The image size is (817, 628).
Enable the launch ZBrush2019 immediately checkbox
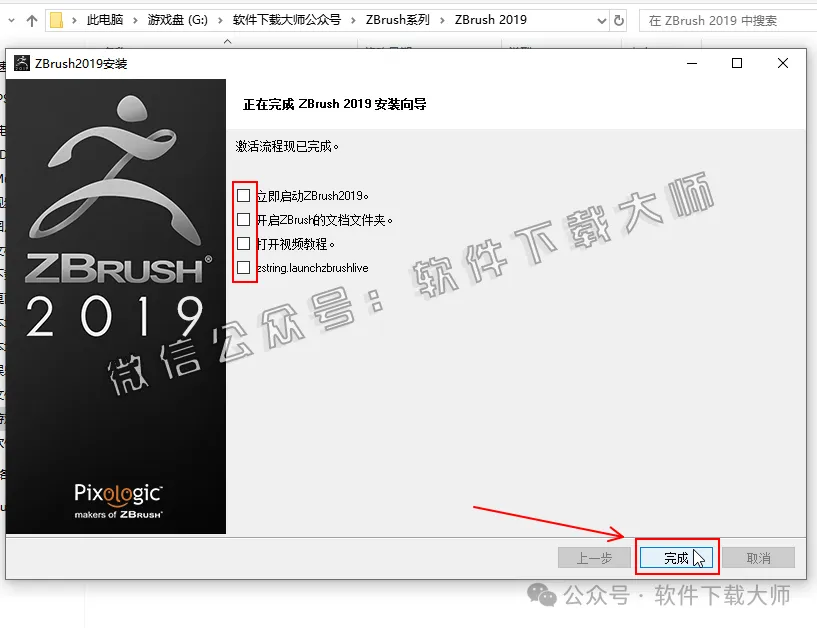pos(243,196)
